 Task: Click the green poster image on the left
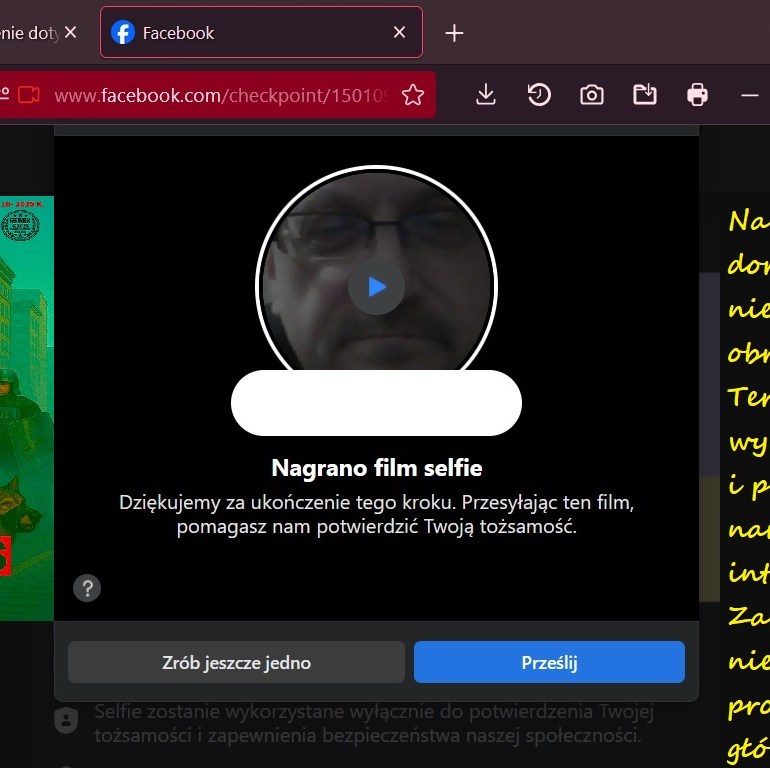tap(27, 400)
